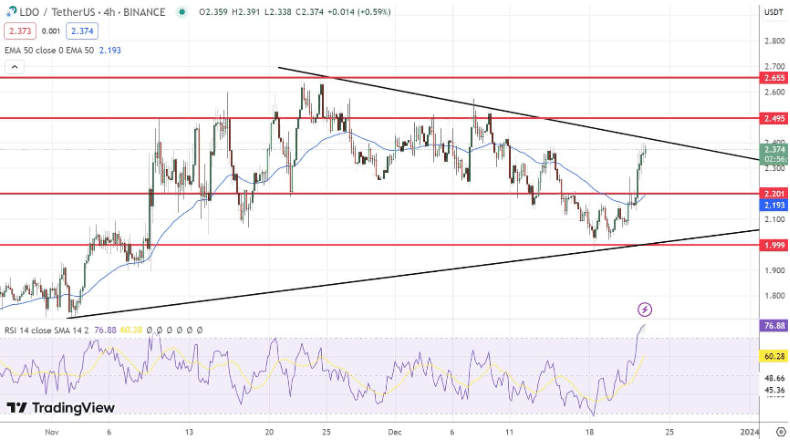Click the purple lightning bolt event icon
The height and width of the screenshot is (448, 790).
(x=645, y=309)
